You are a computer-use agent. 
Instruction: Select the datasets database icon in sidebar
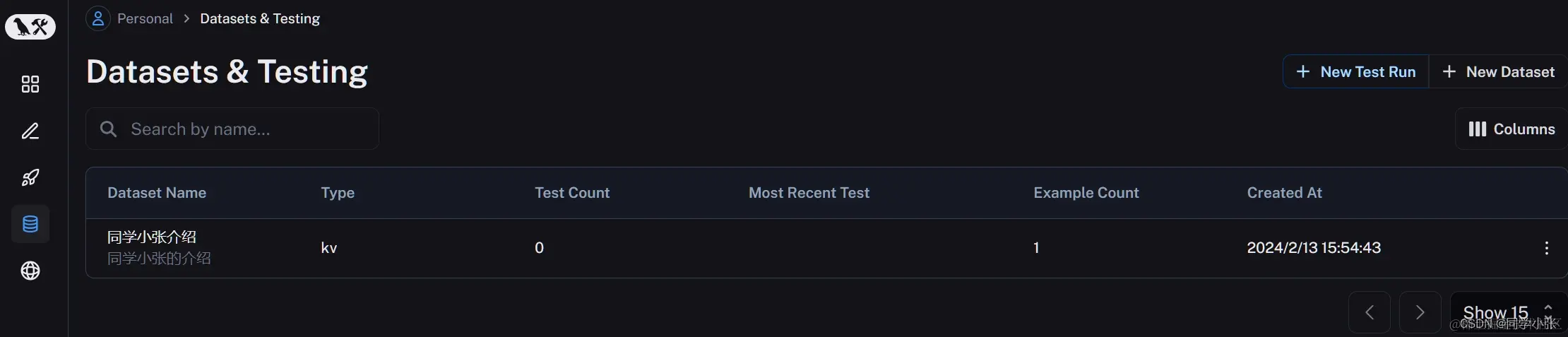coord(30,224)
